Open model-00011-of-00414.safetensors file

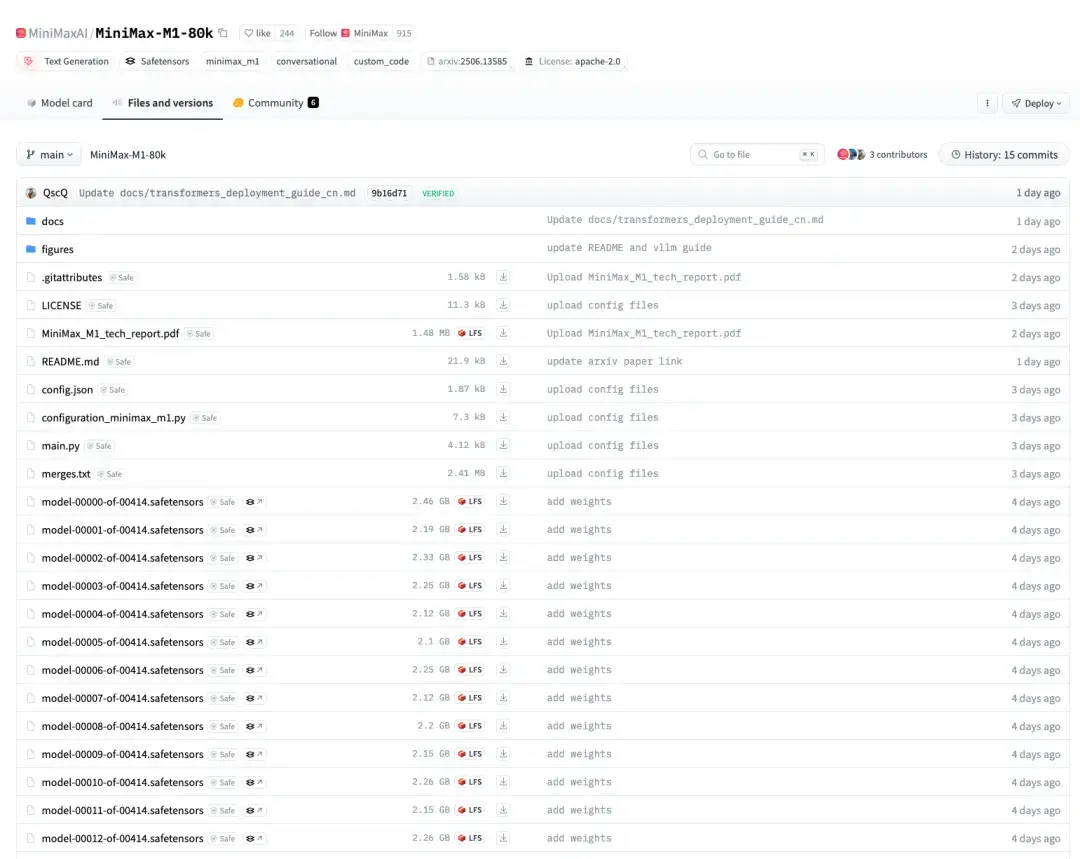click(x=123, y=810)
